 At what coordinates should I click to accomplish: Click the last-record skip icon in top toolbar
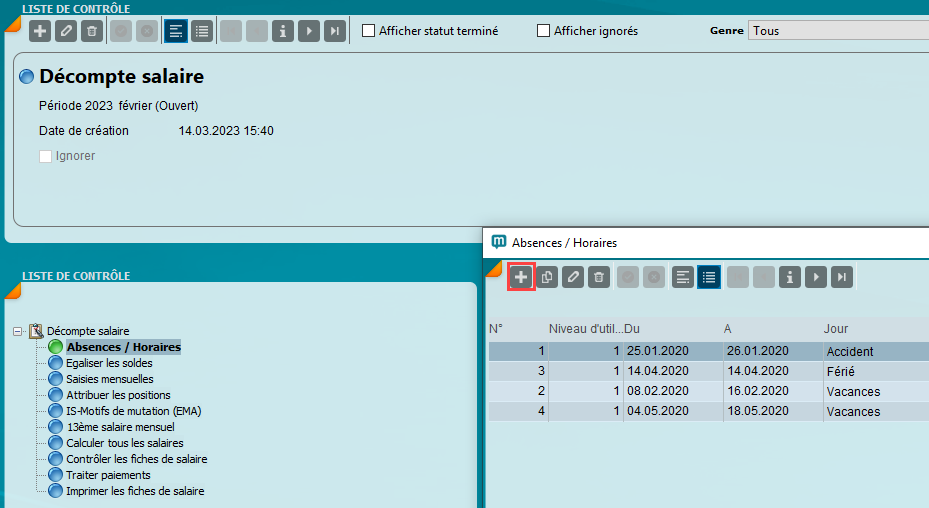coord(335,31)
